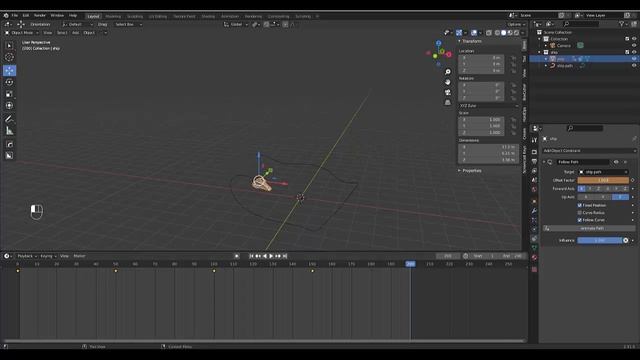The height and width of the screenshot is (360, 640).
Task: Open the Tool properties tab icon
Action: coord(534,140)
